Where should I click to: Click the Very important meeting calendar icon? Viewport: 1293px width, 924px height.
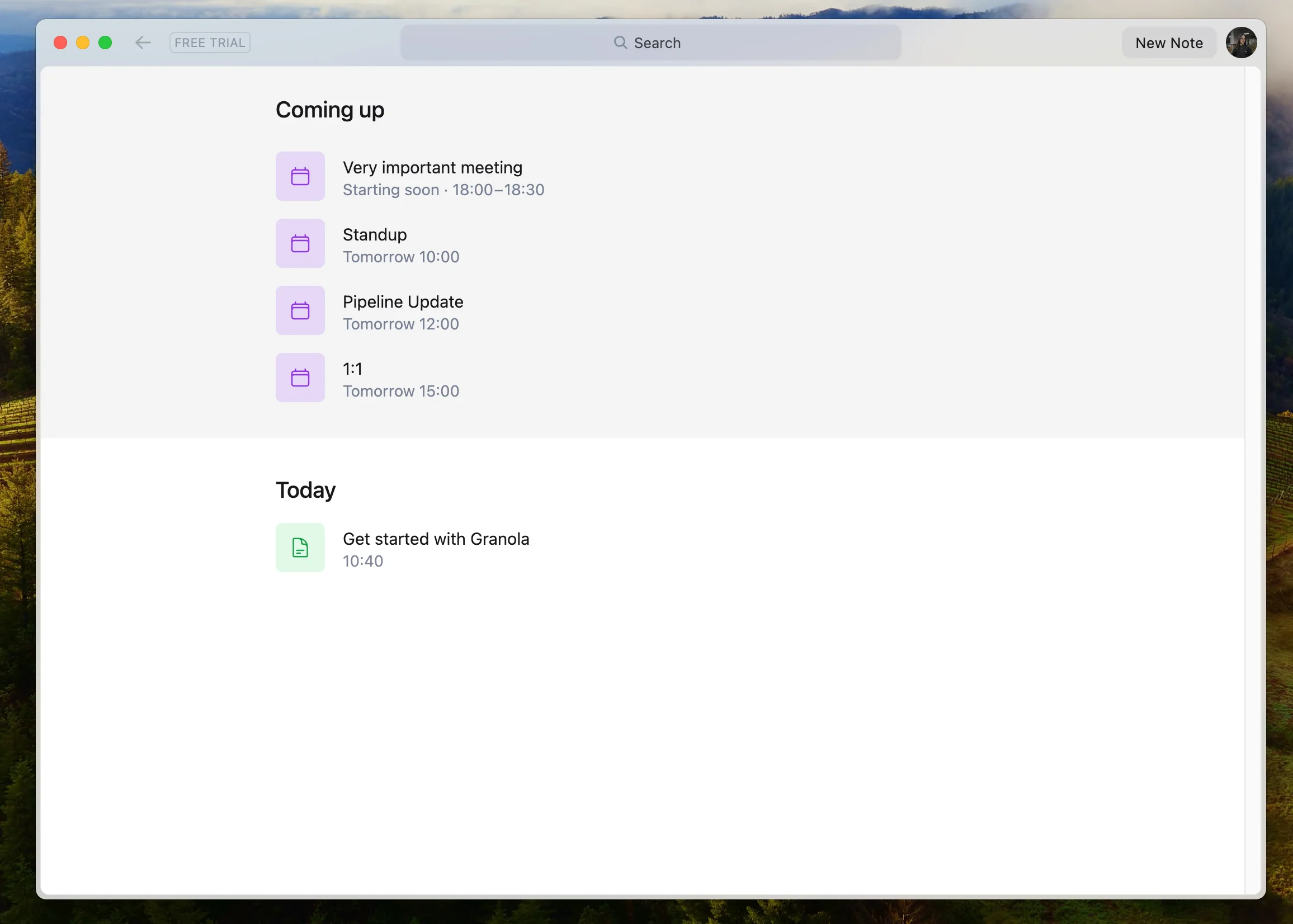300,176
